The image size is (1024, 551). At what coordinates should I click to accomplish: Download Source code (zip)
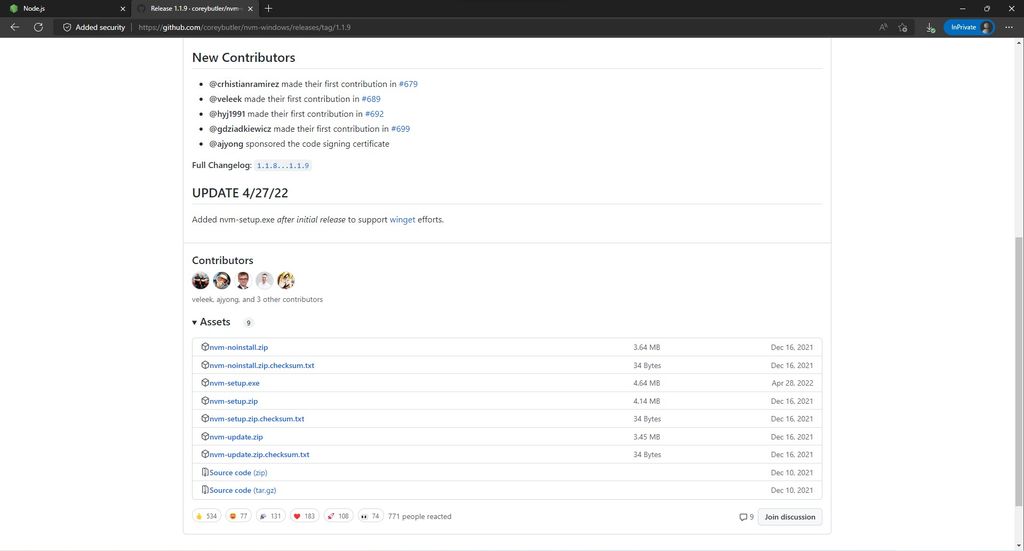point(238,473)
